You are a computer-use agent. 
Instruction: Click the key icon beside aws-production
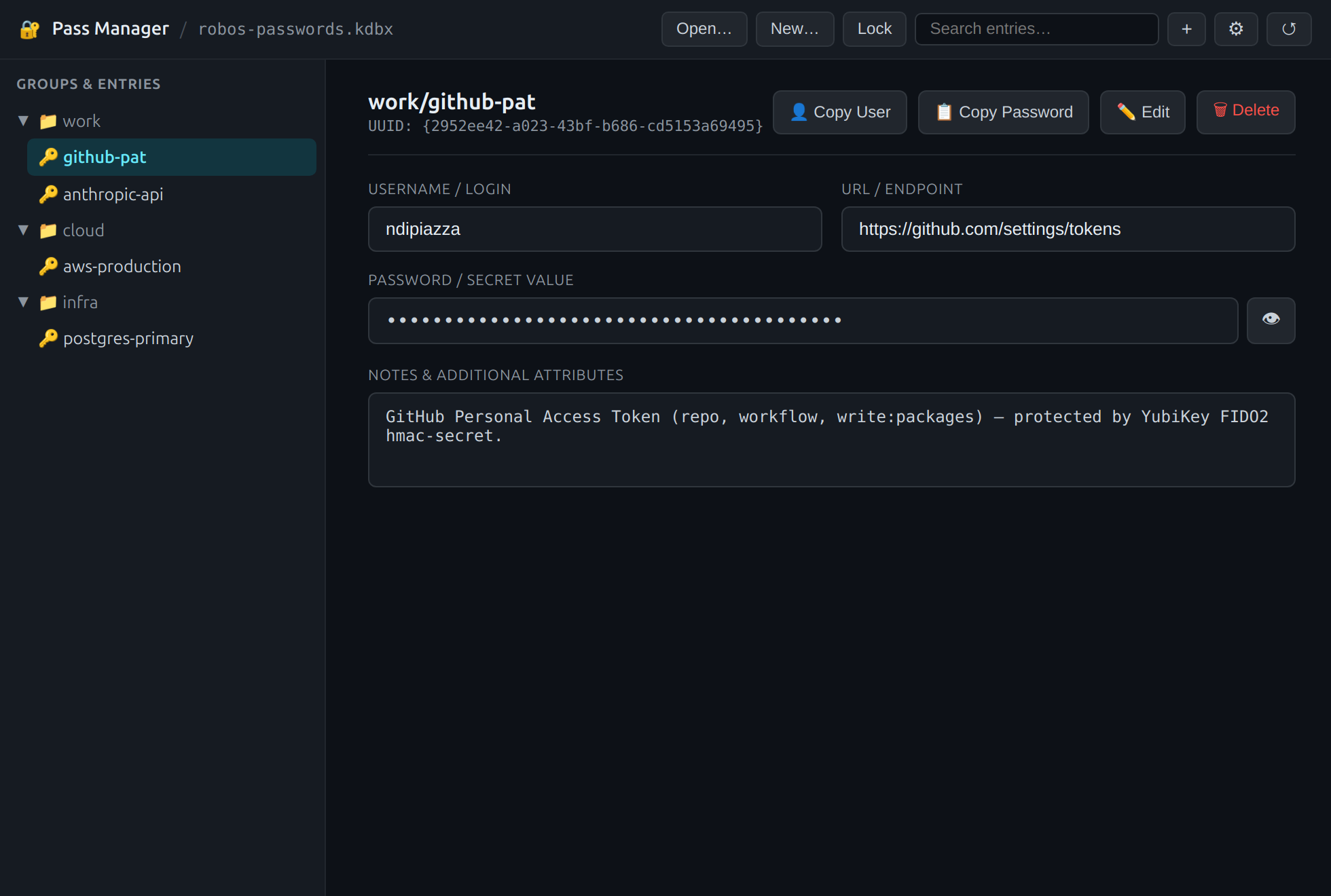click(48, 267)
